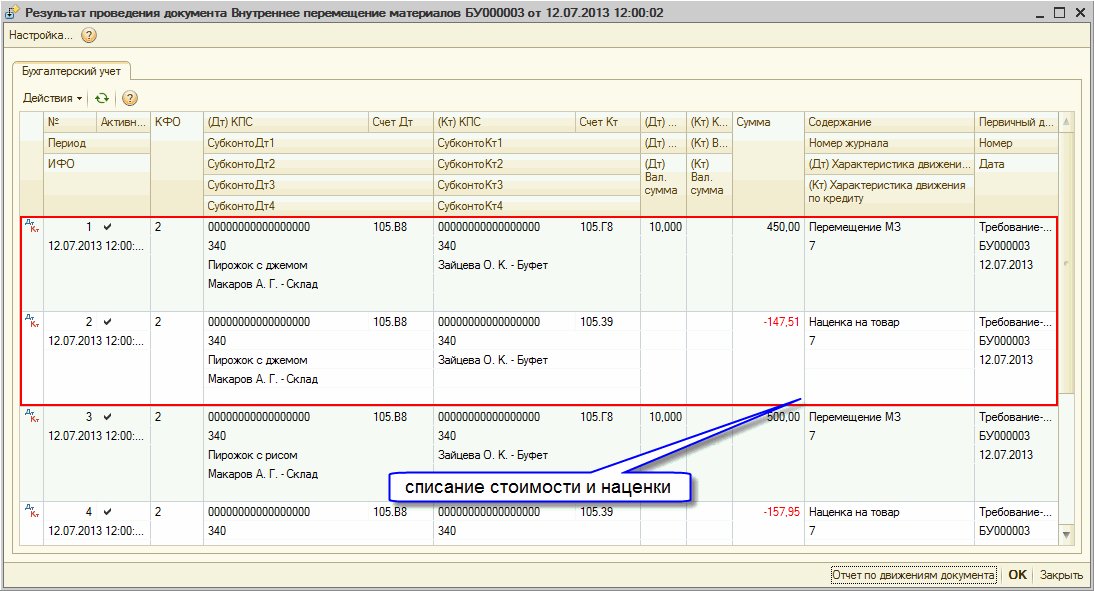The image size is (1094, 591).
Task: Open the Действия dropdown menu
Action: click(x=52, y=98)
